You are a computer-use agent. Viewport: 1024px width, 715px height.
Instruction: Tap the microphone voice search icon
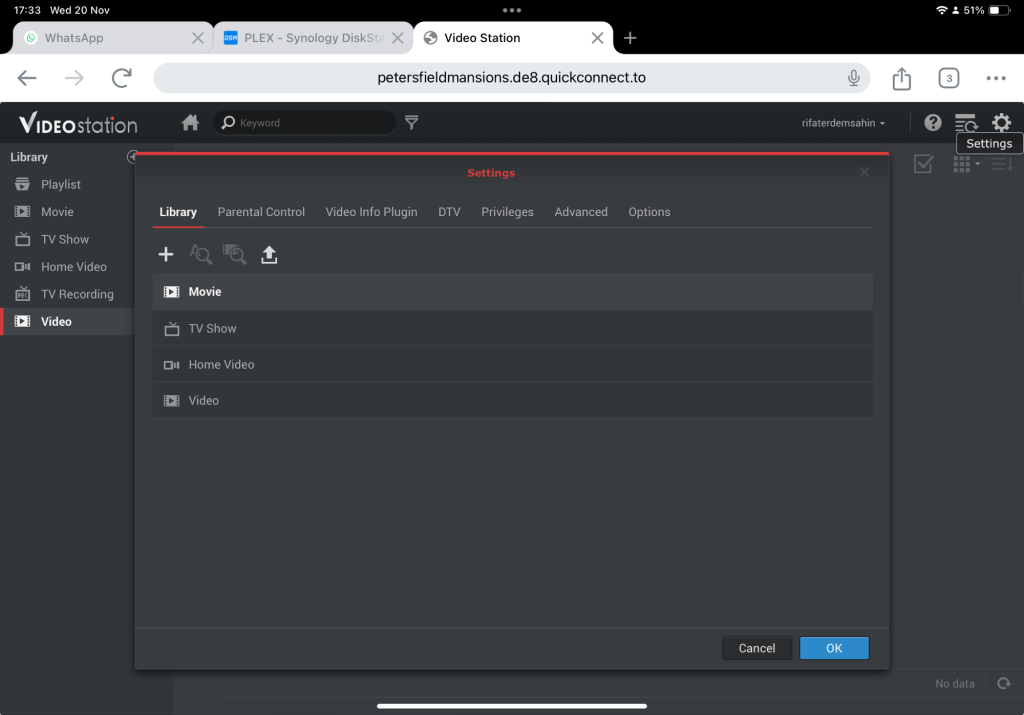tap(854, 78)
